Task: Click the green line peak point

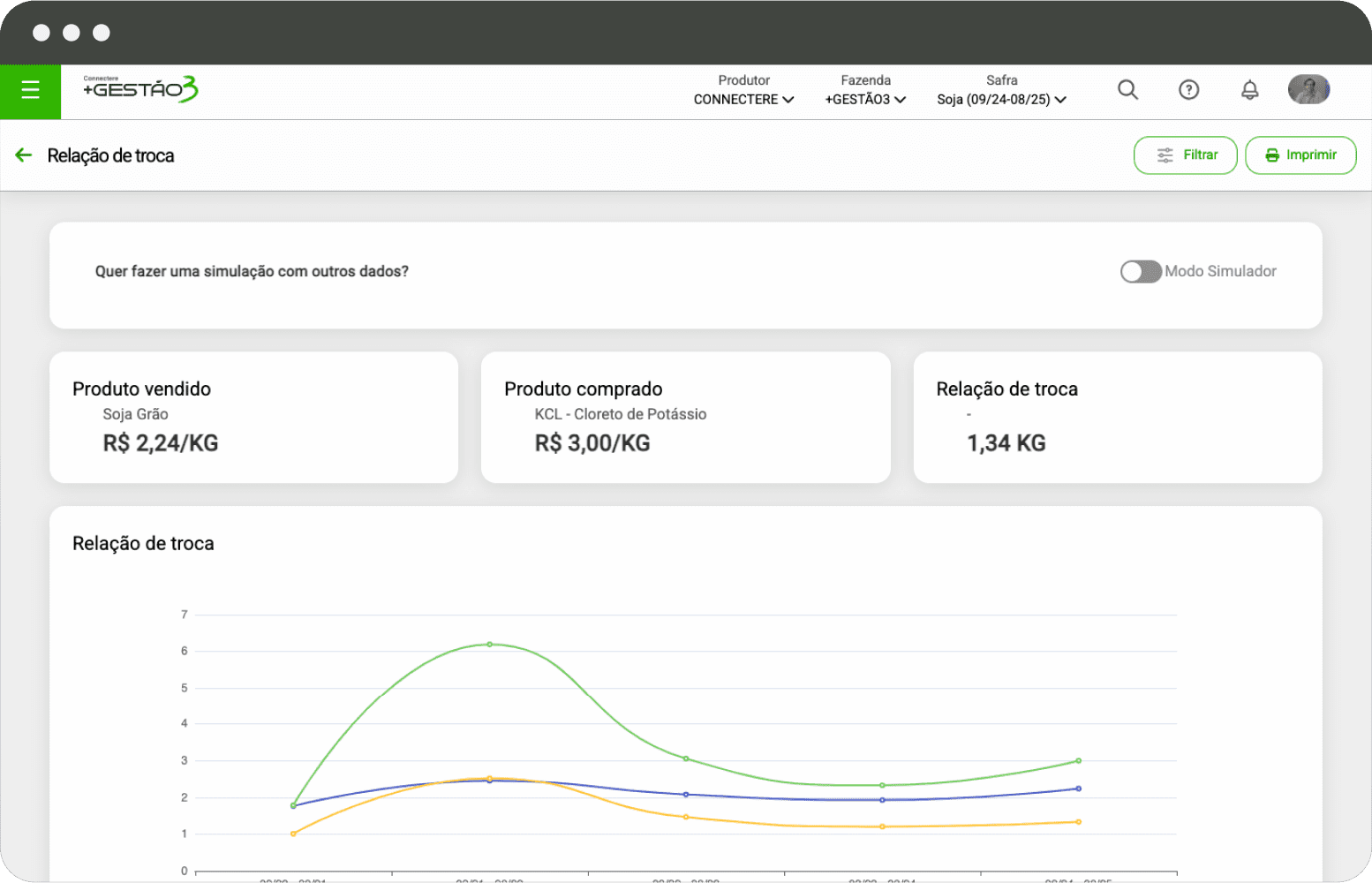Action: [x=490, y=645]
